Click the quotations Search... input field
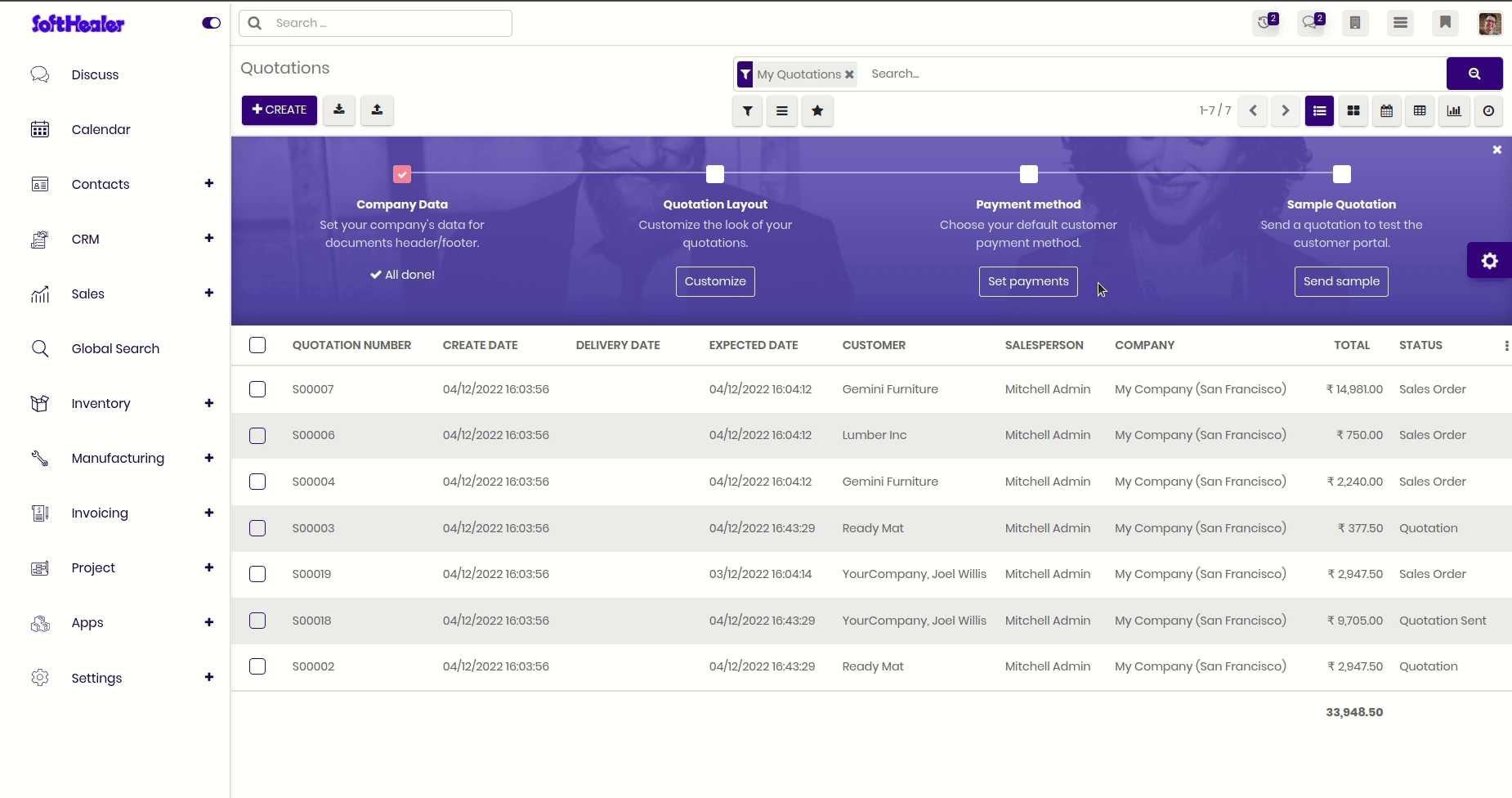The width and height of the screenshot is (1512, 798). tap(1152, 74)
